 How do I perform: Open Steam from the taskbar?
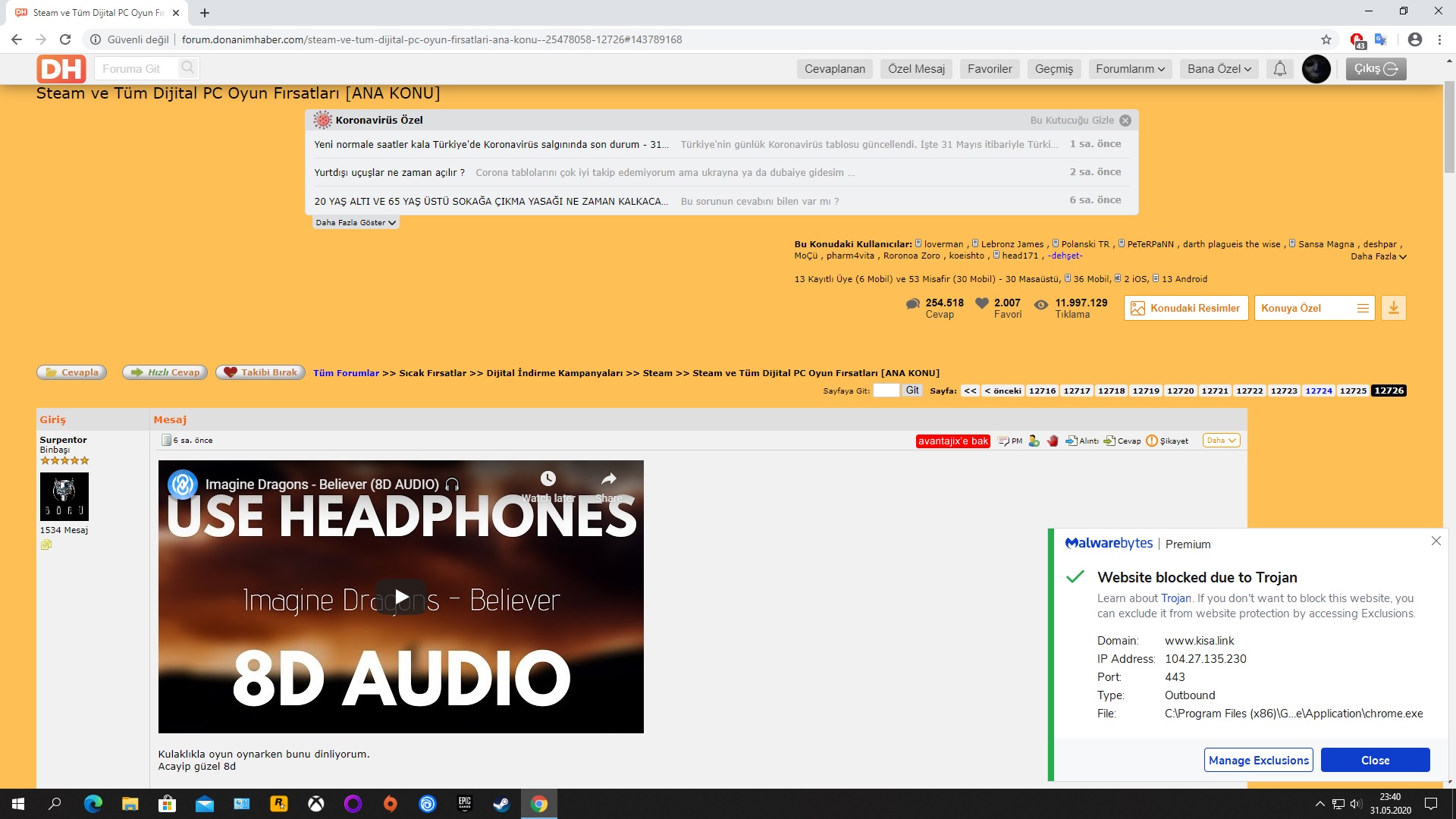click(x=501, y=804)
